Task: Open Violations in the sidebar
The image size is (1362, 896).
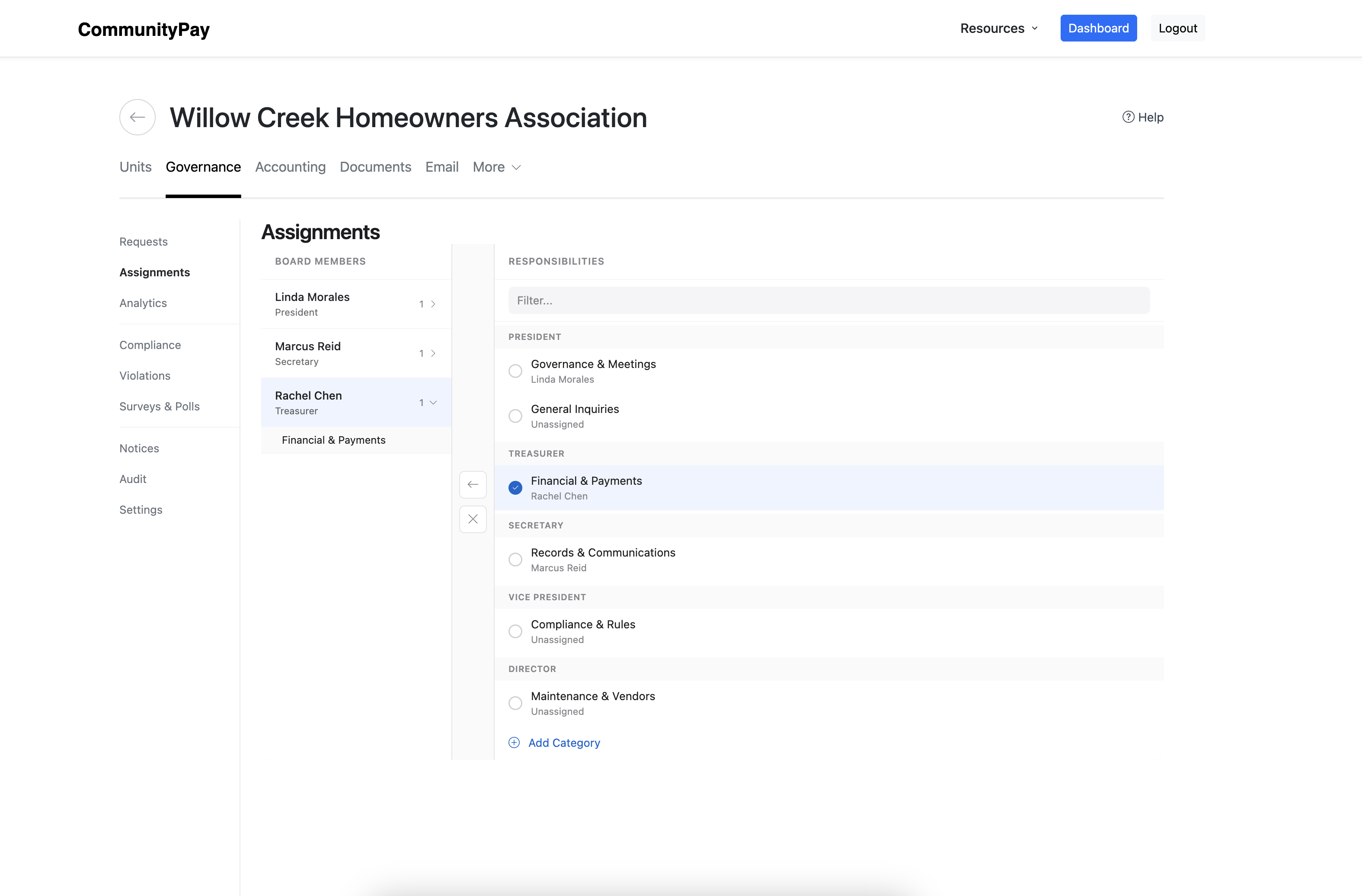Action: click(x=145, y=375)
